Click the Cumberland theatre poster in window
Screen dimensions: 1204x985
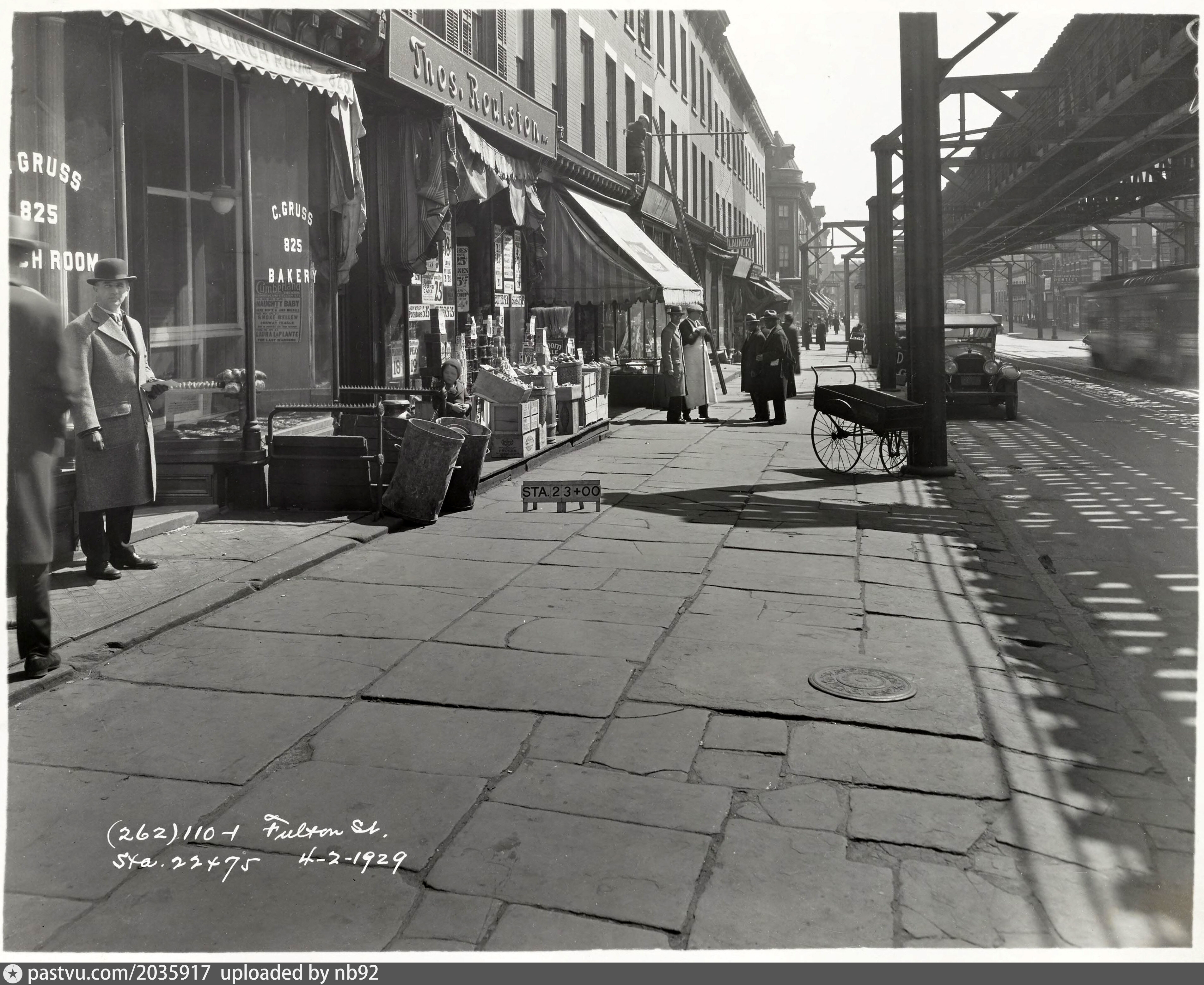277,311
